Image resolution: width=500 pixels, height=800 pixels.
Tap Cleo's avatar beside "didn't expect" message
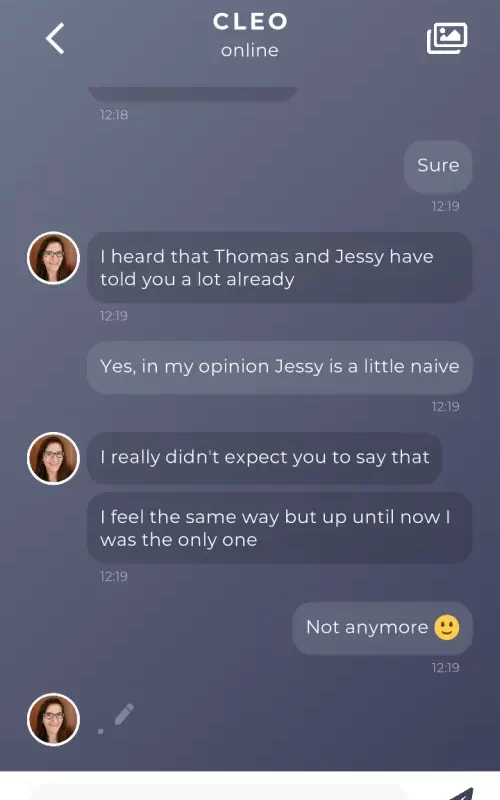pyautogui.click(x=54, y=458)
